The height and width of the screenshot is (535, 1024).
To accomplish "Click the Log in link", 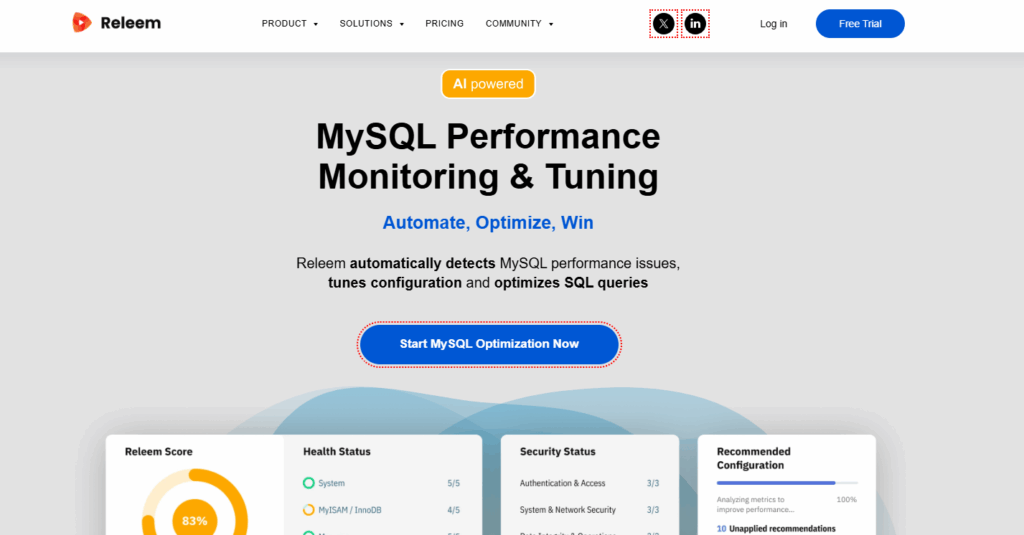I will tap(773, 24).
